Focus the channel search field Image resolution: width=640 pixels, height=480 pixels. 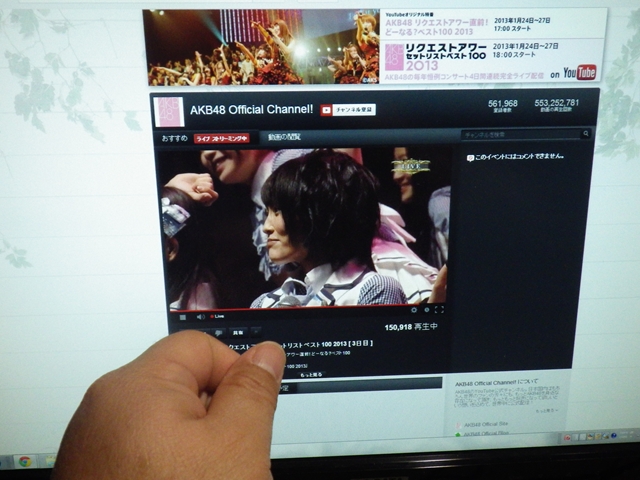click(x=521, y=134)
